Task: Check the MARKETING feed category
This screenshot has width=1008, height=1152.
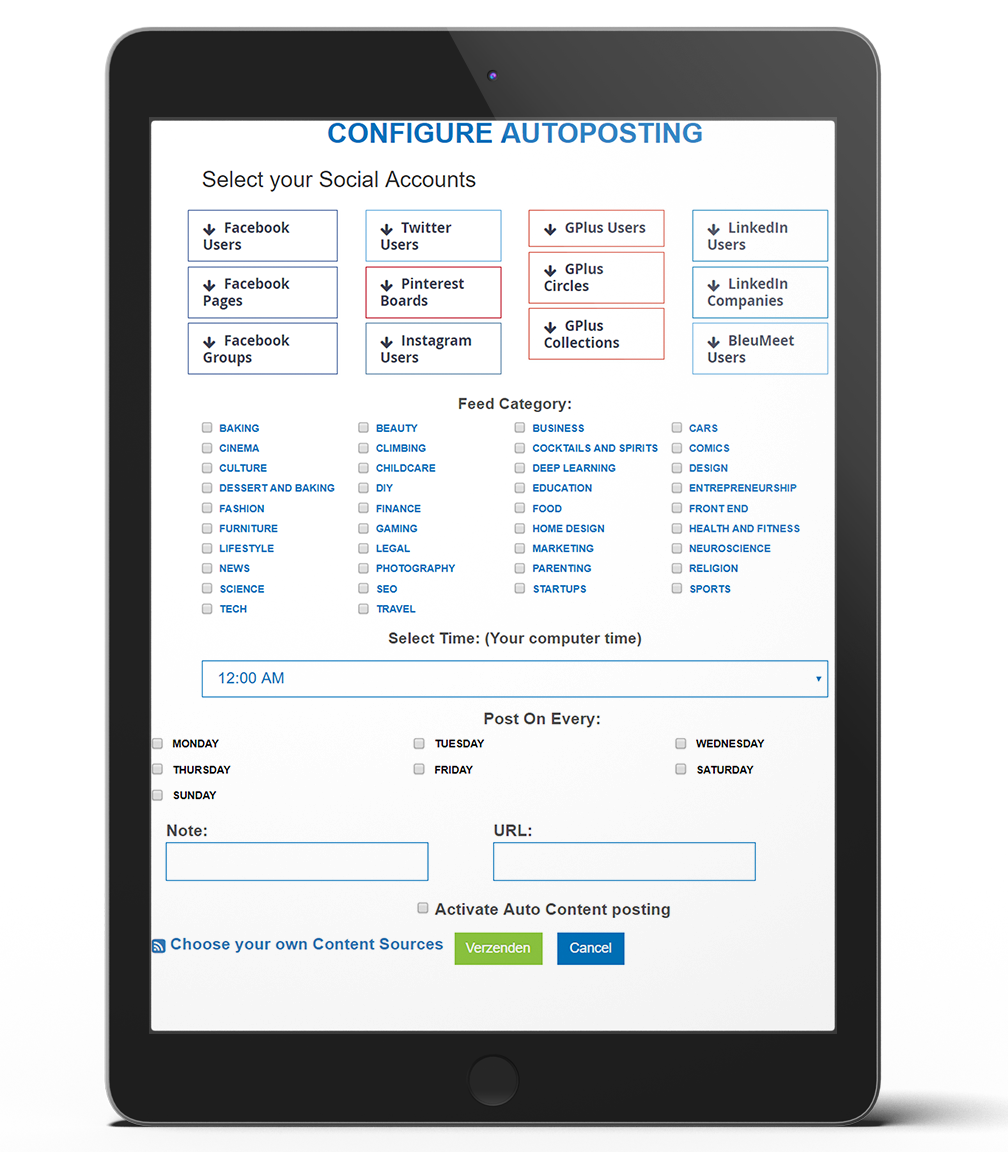Action: 520,548
